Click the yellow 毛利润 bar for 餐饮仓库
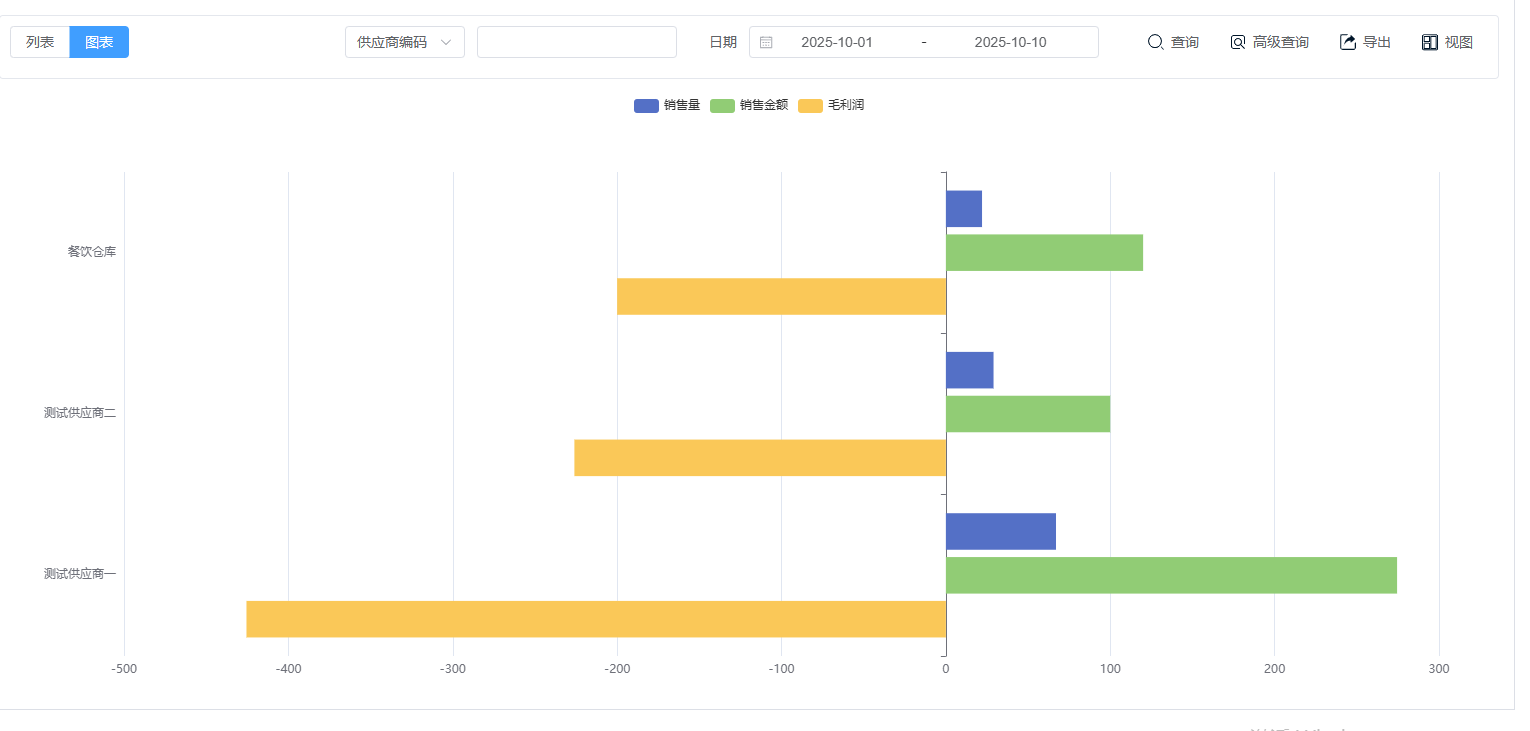1530x731 pixels. [x=781, y=296]
